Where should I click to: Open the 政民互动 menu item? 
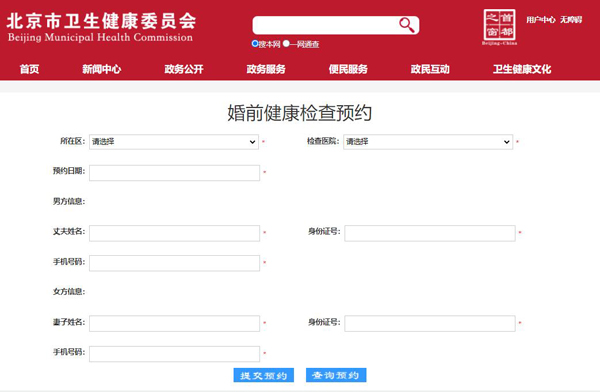pos(430,69)
